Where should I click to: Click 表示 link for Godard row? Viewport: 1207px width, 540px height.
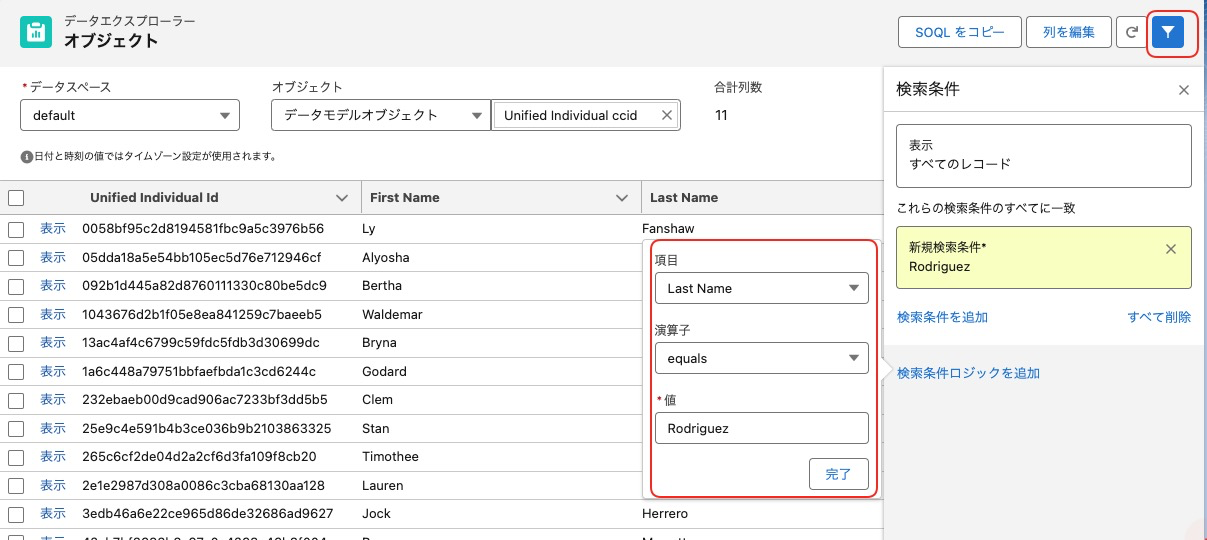pyautogui.click(x=53, y=371)
